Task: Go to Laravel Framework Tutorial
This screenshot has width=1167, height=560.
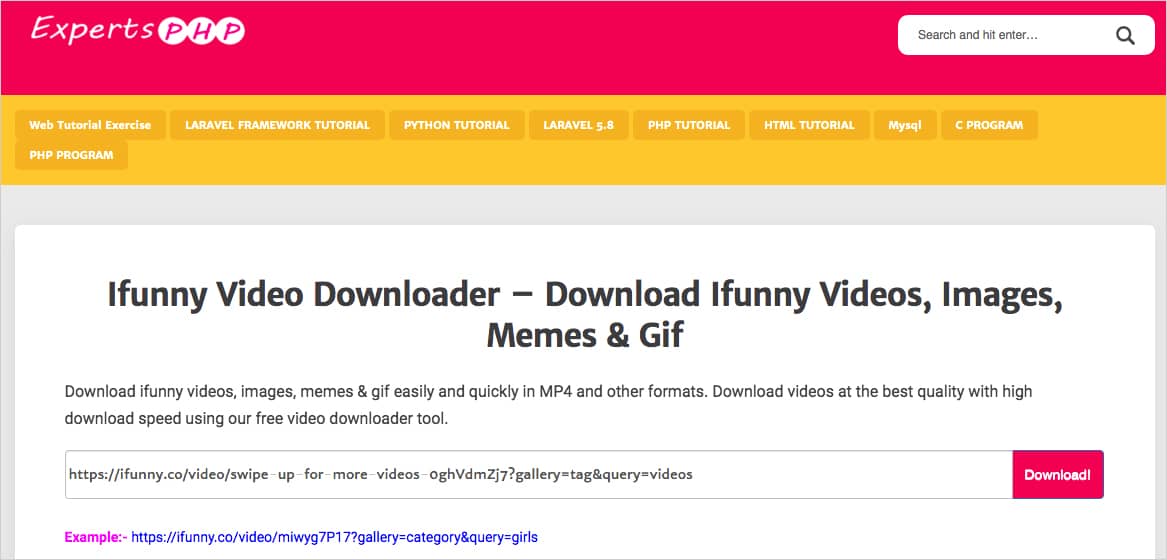Action: click(x=277, y=125)
